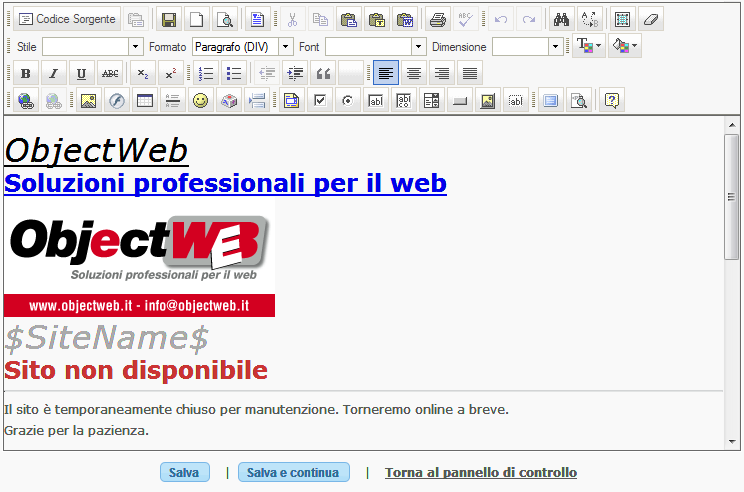This screenshot has height=492, width=744.
Task: Click the Paste clipboard icon
Action: 349,19
